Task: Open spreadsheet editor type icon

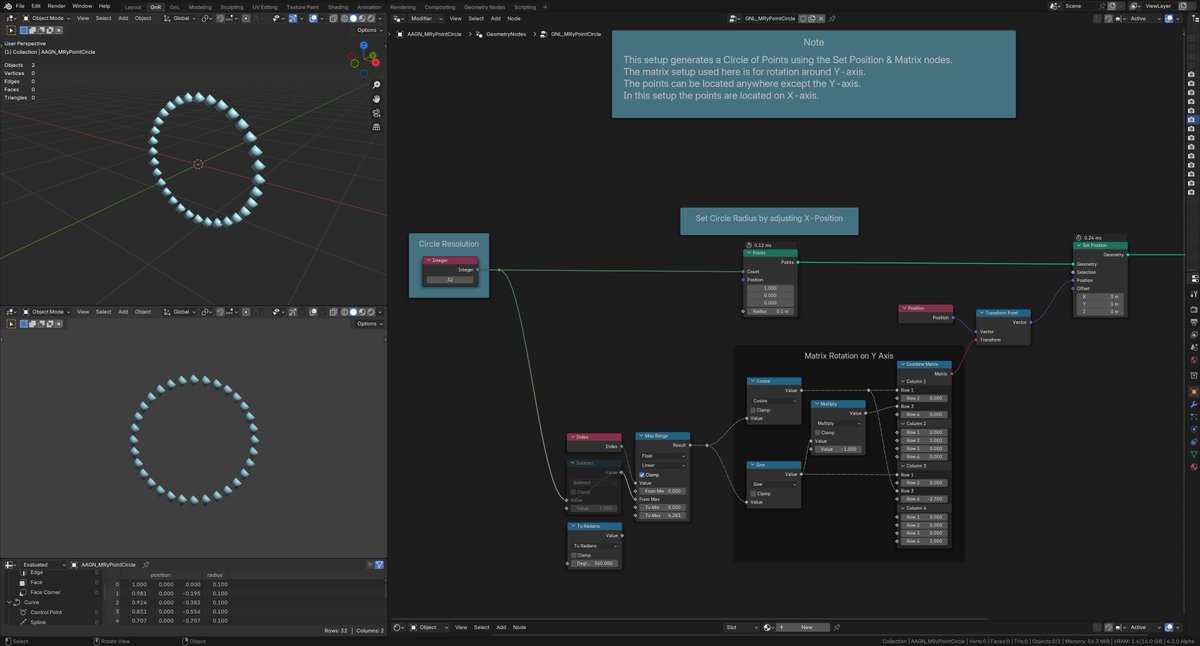Action: click(11, 565)
